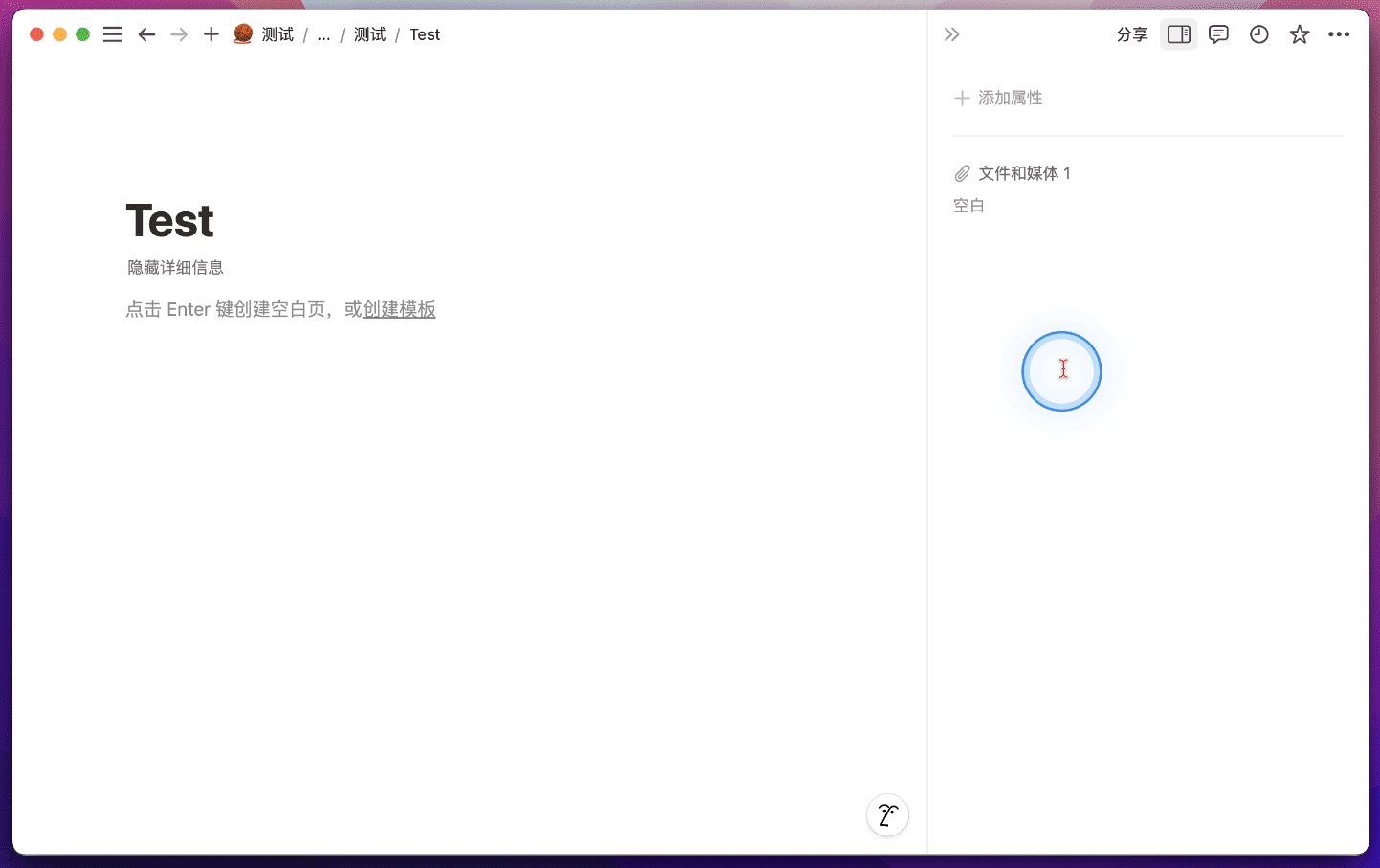Image resolution: width=1380 pixels, height=868 pixels.
Task: Go to parent 测试 breadcrumb before Test
Action: click(x=369, y=34)
